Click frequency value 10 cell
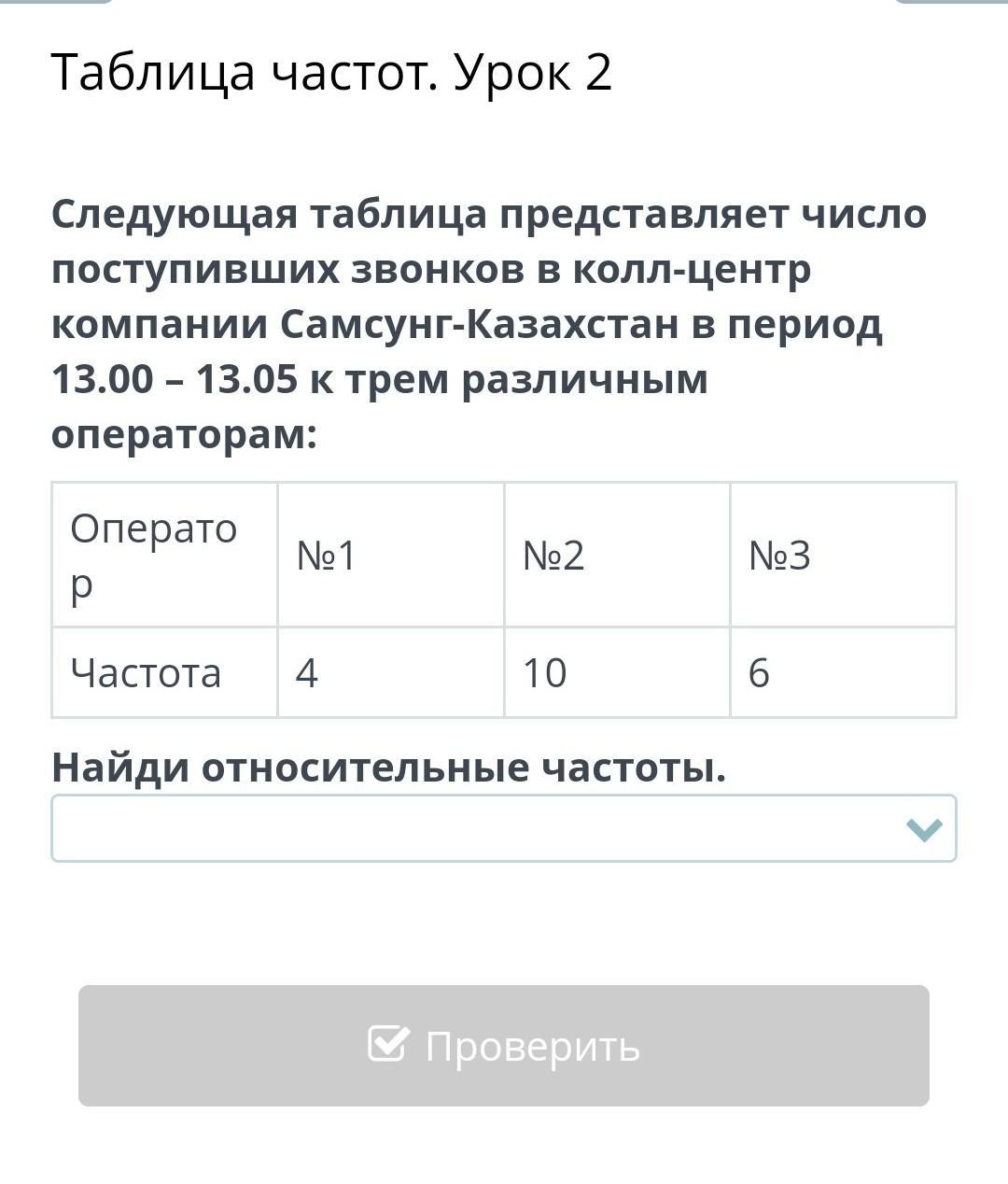1008x1184 pixels. pos(616,672)
